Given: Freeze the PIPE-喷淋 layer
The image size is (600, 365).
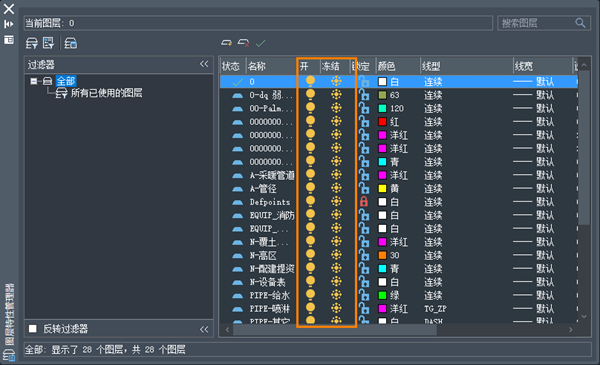Looking at the screenshot, I should [x=336, y=308].
